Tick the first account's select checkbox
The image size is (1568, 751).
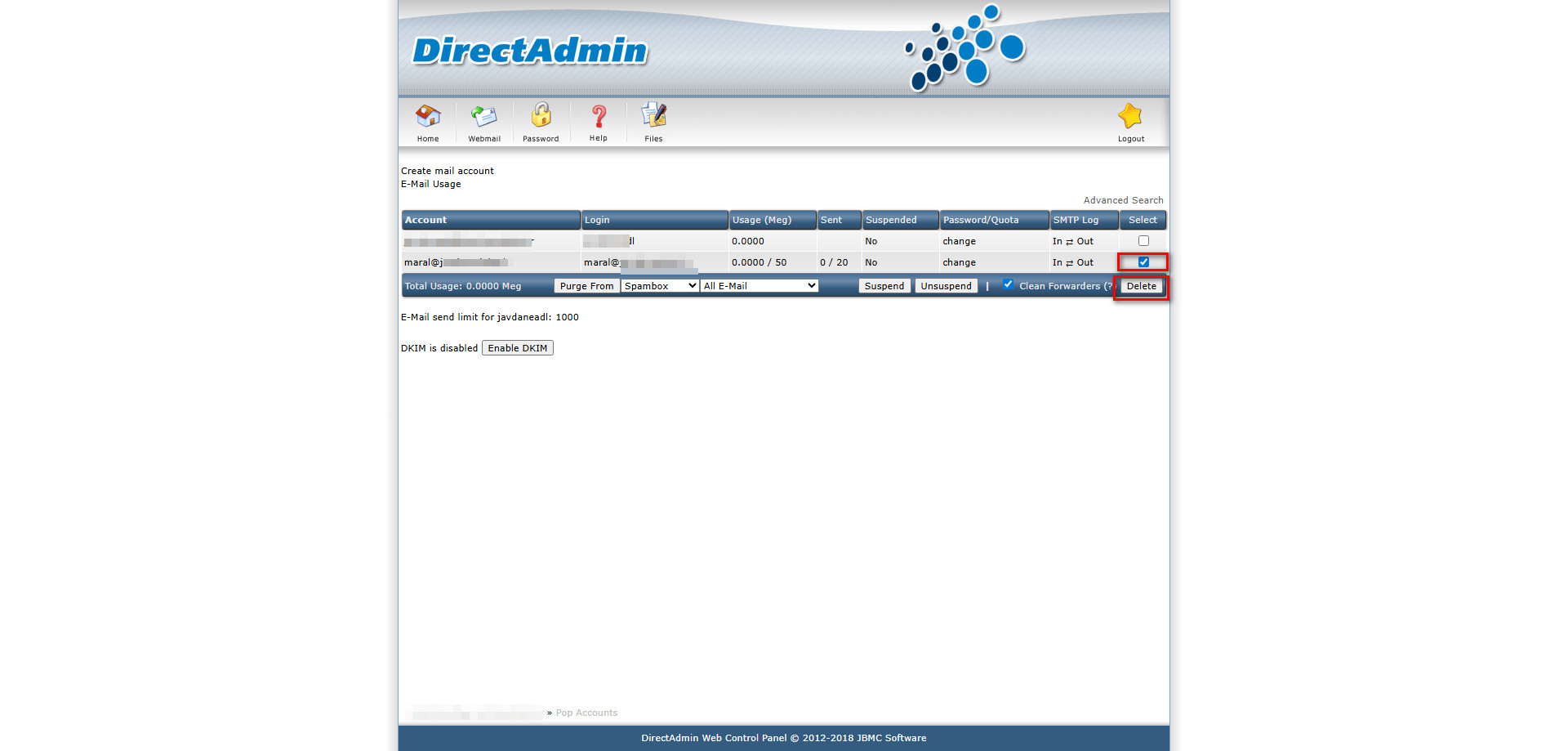tap(1143, 241)
